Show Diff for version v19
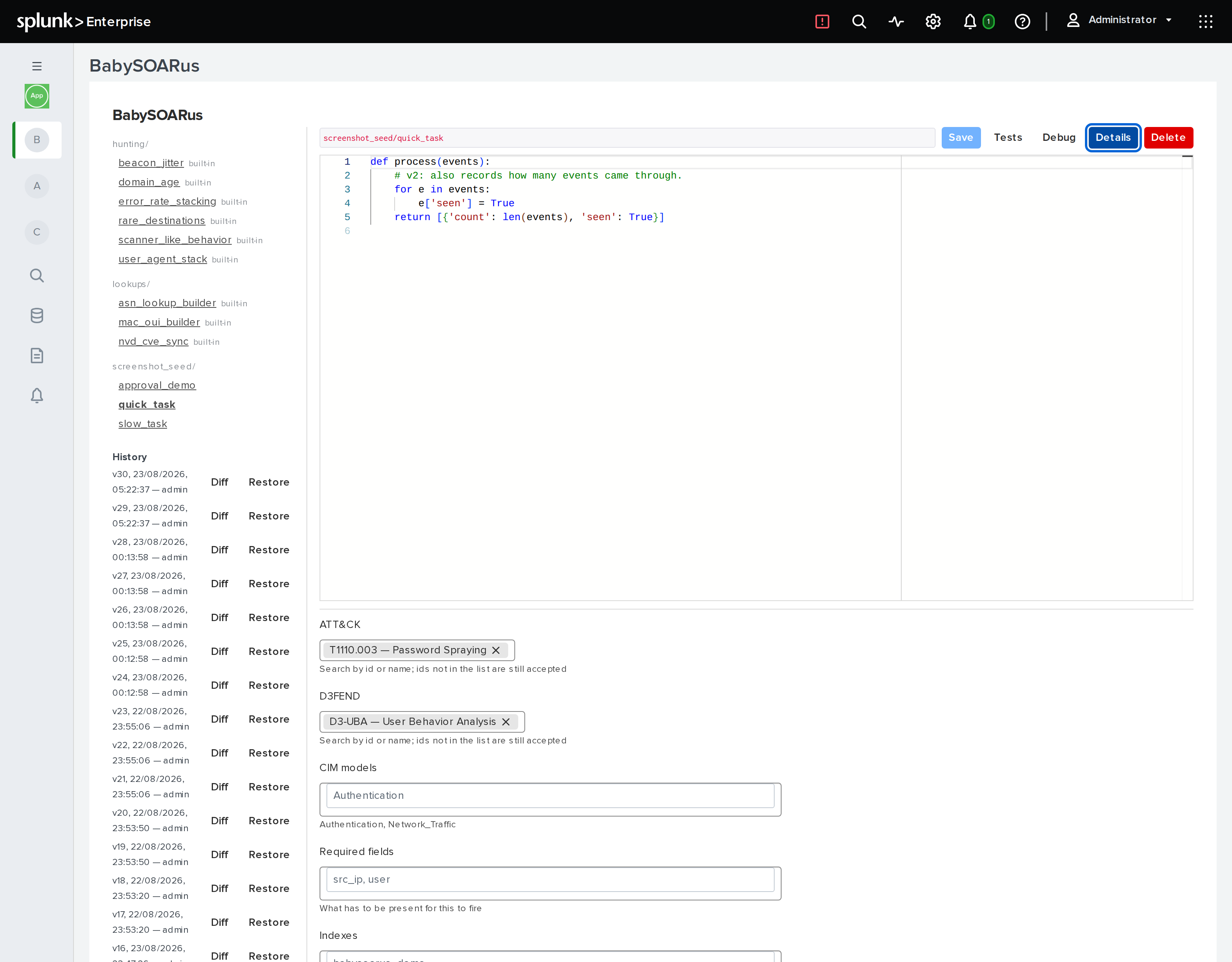 [219, 854]
